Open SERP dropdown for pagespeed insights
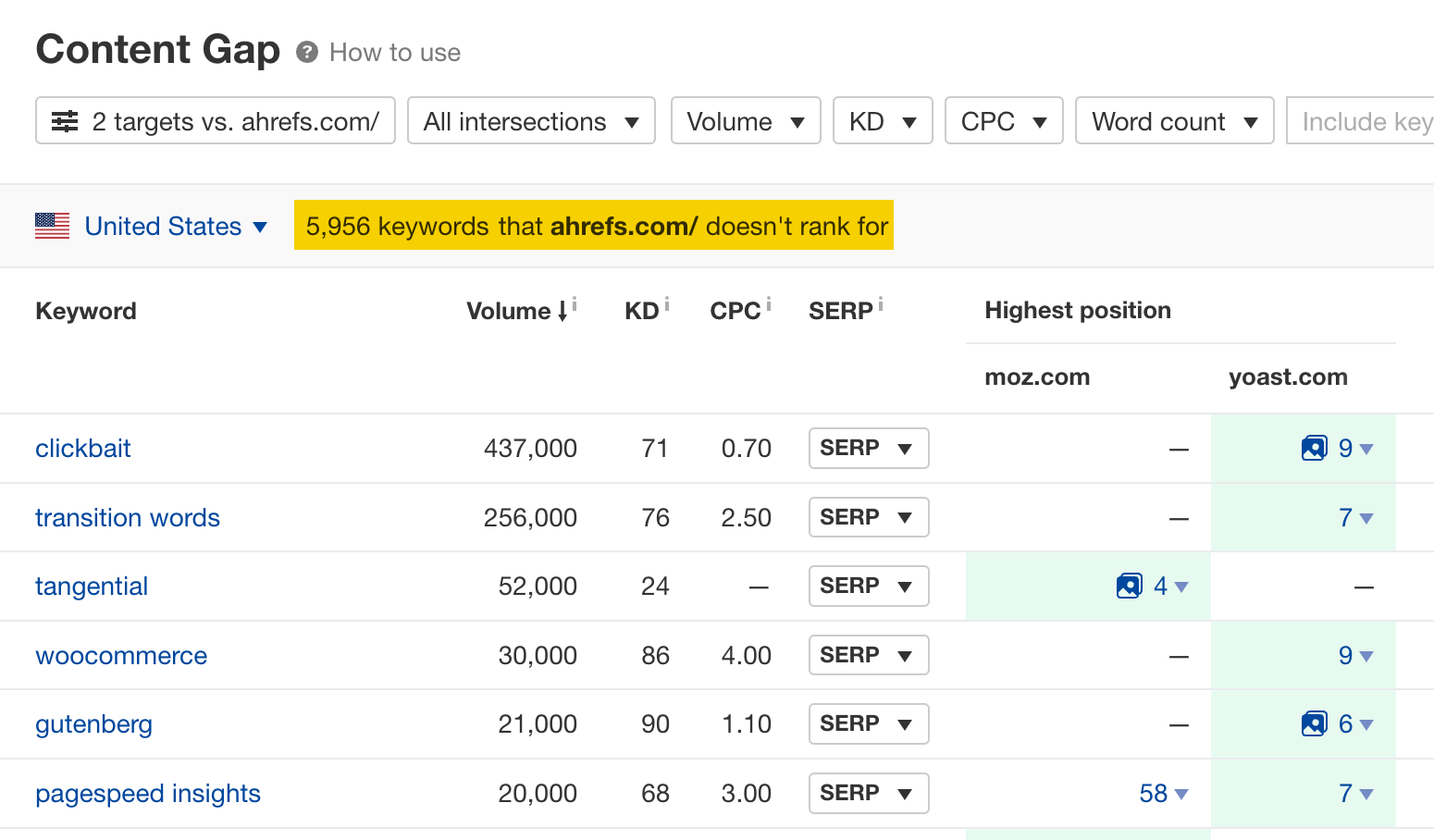 click(869, 793)
